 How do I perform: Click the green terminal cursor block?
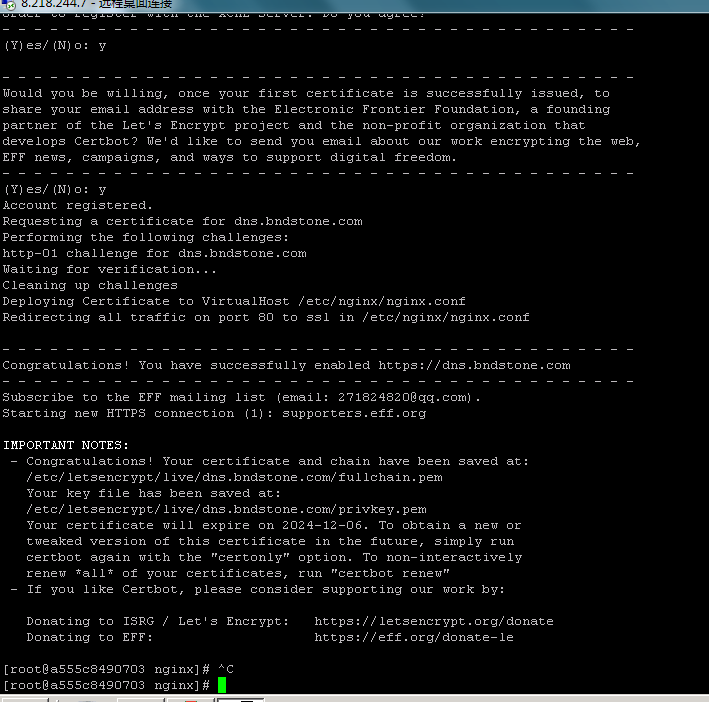click(222, 685)
